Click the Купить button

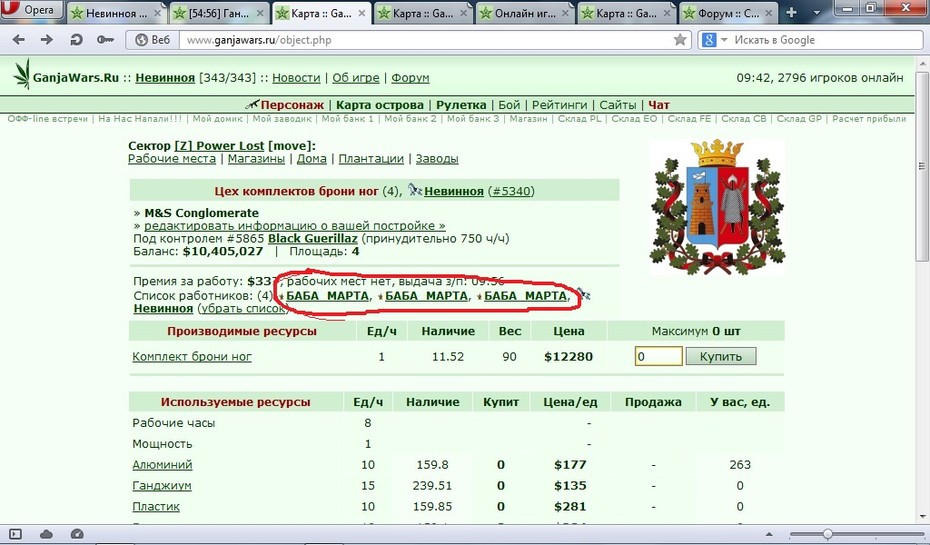[721, 356]
